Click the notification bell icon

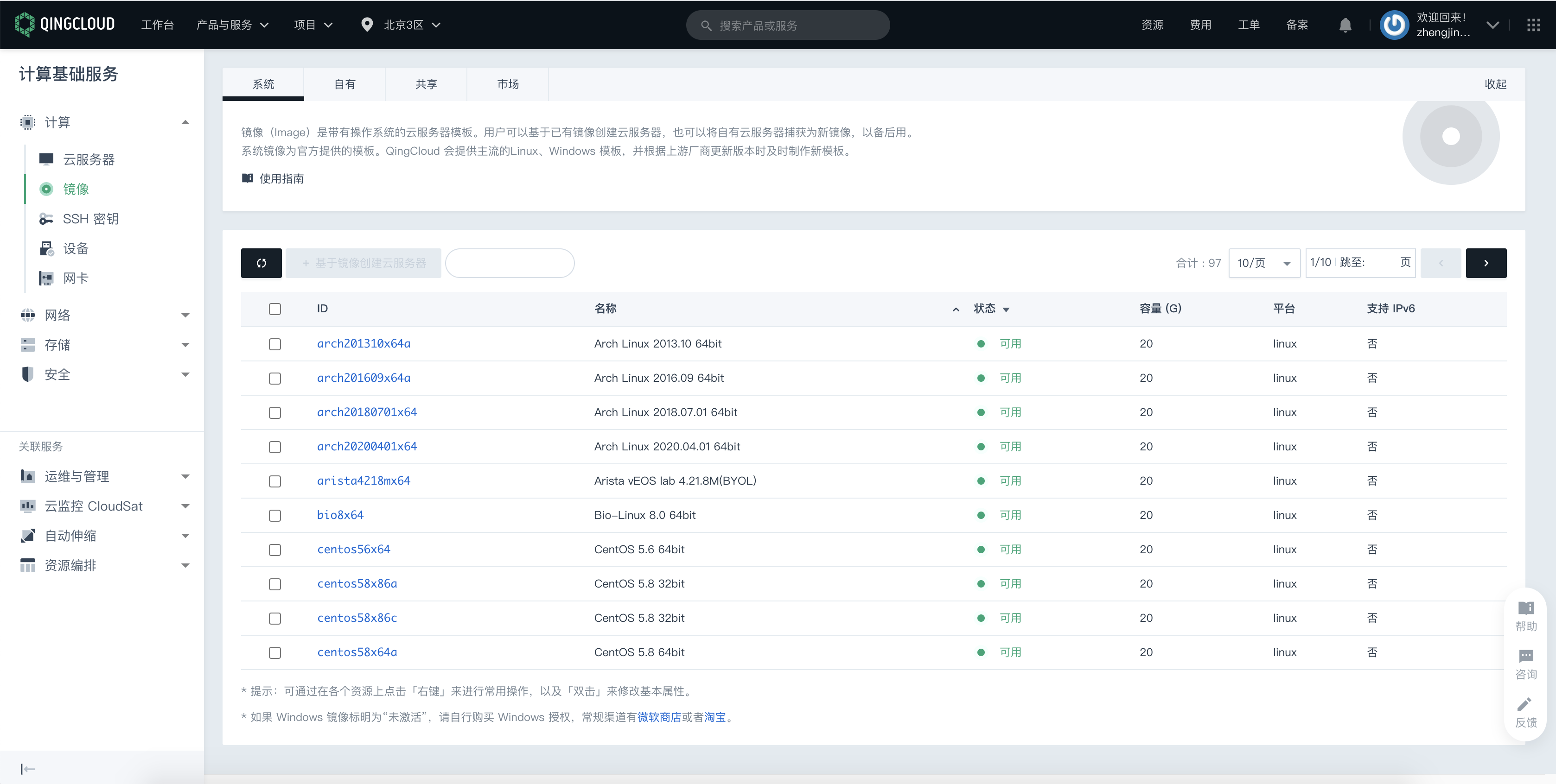(1345, 25)
